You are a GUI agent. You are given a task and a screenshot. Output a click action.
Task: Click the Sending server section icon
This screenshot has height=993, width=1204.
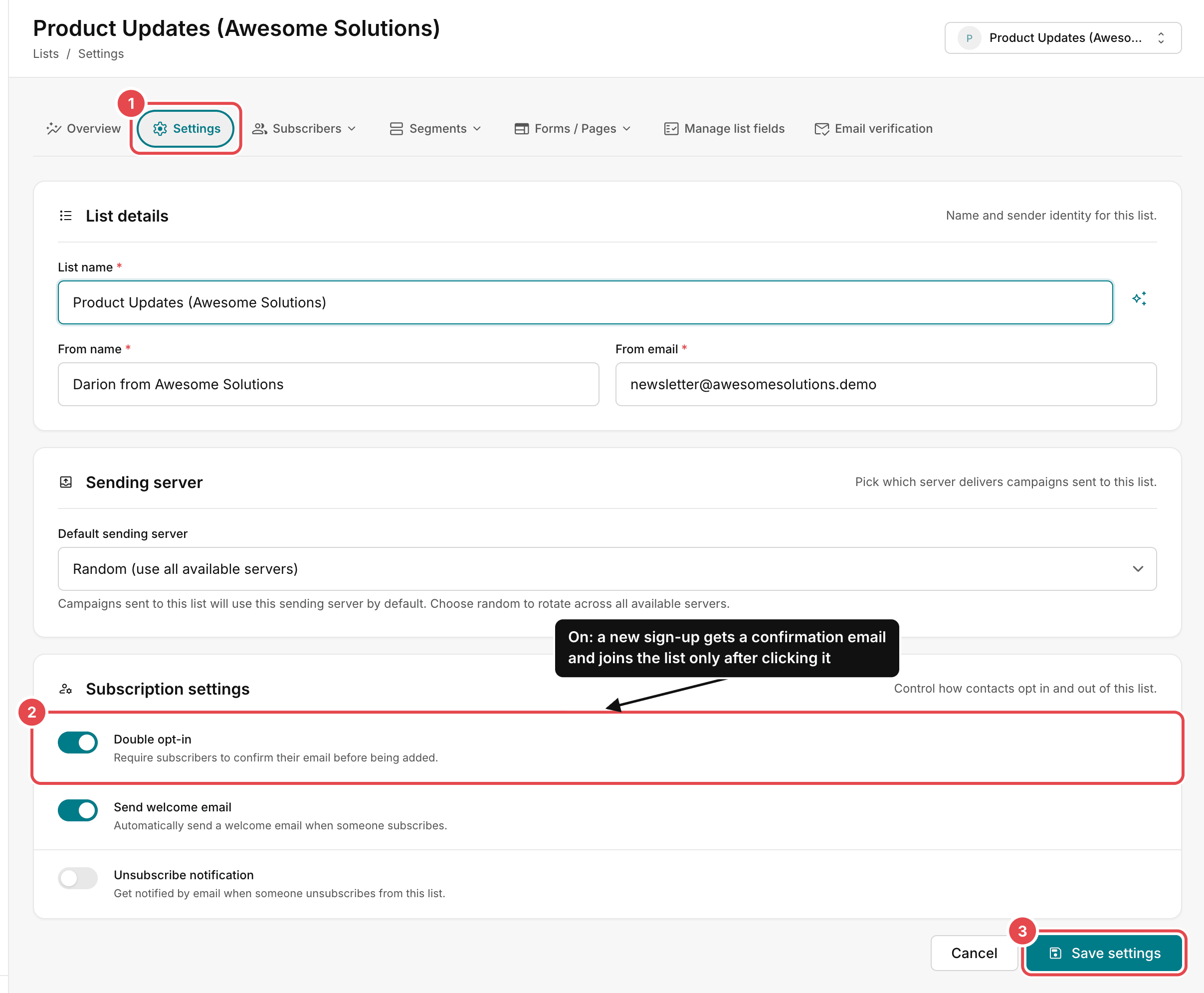tap(66, 482)
